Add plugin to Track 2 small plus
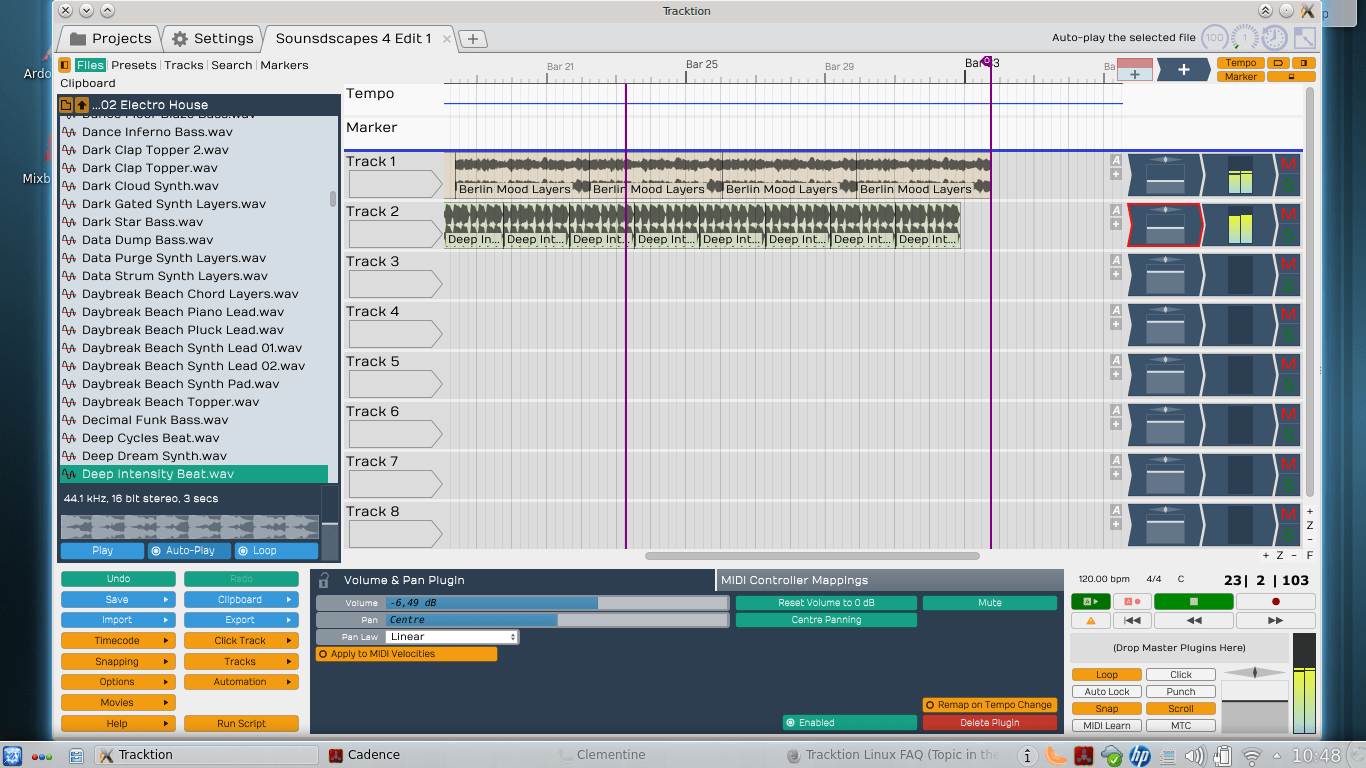 click(1116, 224)
